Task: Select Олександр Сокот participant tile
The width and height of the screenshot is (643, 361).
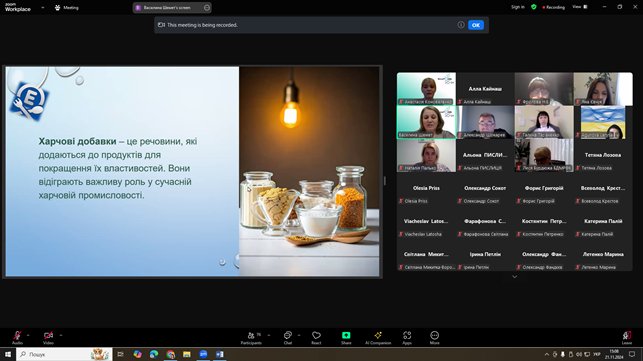Action: pyautogui.click(x=485, y=188)
